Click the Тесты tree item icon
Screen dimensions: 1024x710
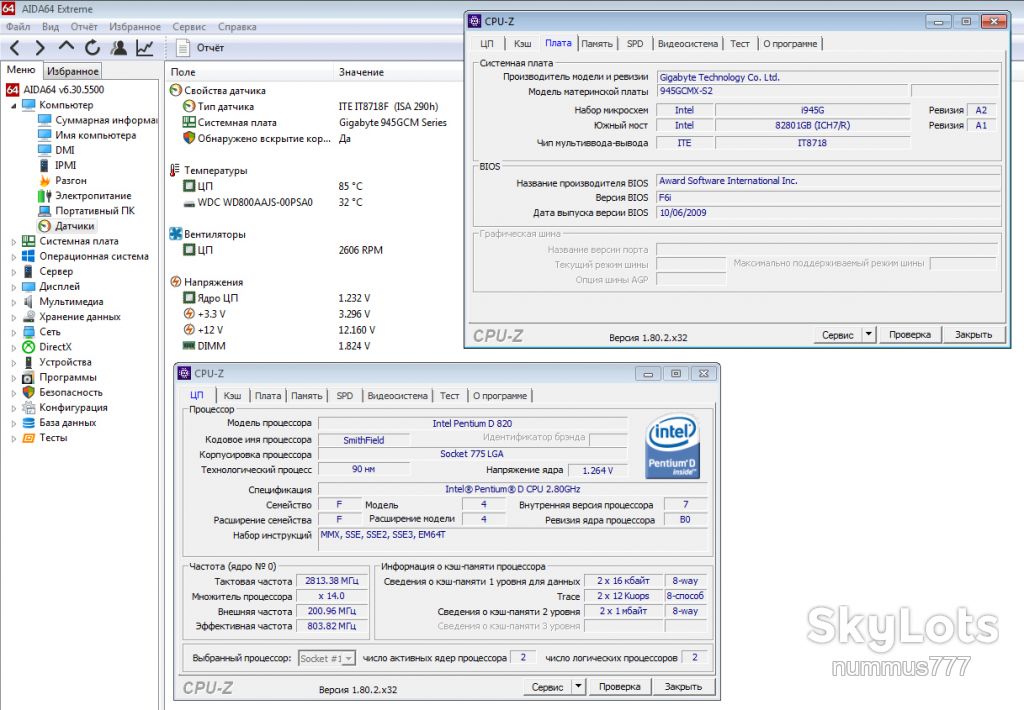pos(28,438)
